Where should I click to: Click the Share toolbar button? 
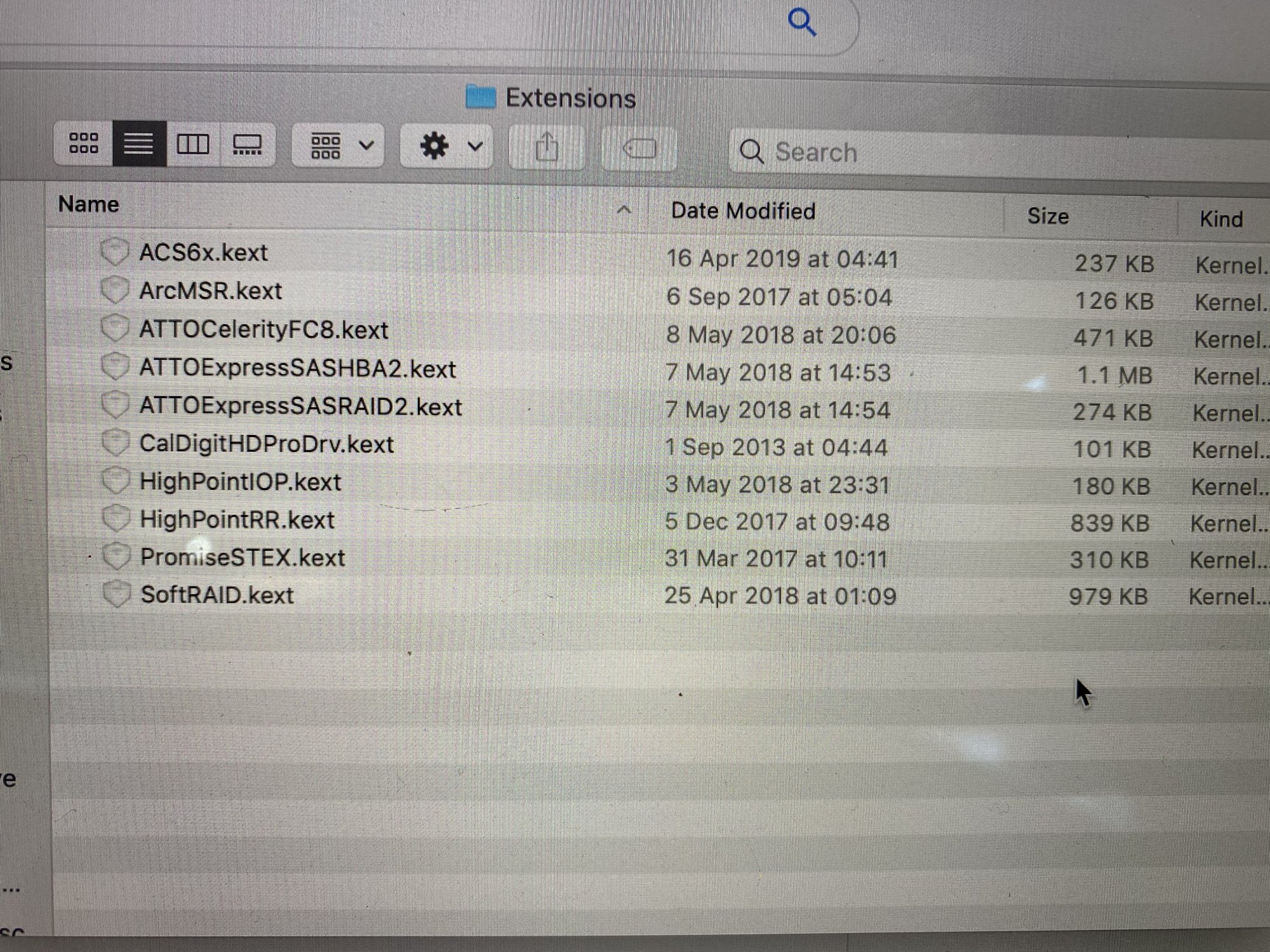pyautogui.click(x=547, y=148)
